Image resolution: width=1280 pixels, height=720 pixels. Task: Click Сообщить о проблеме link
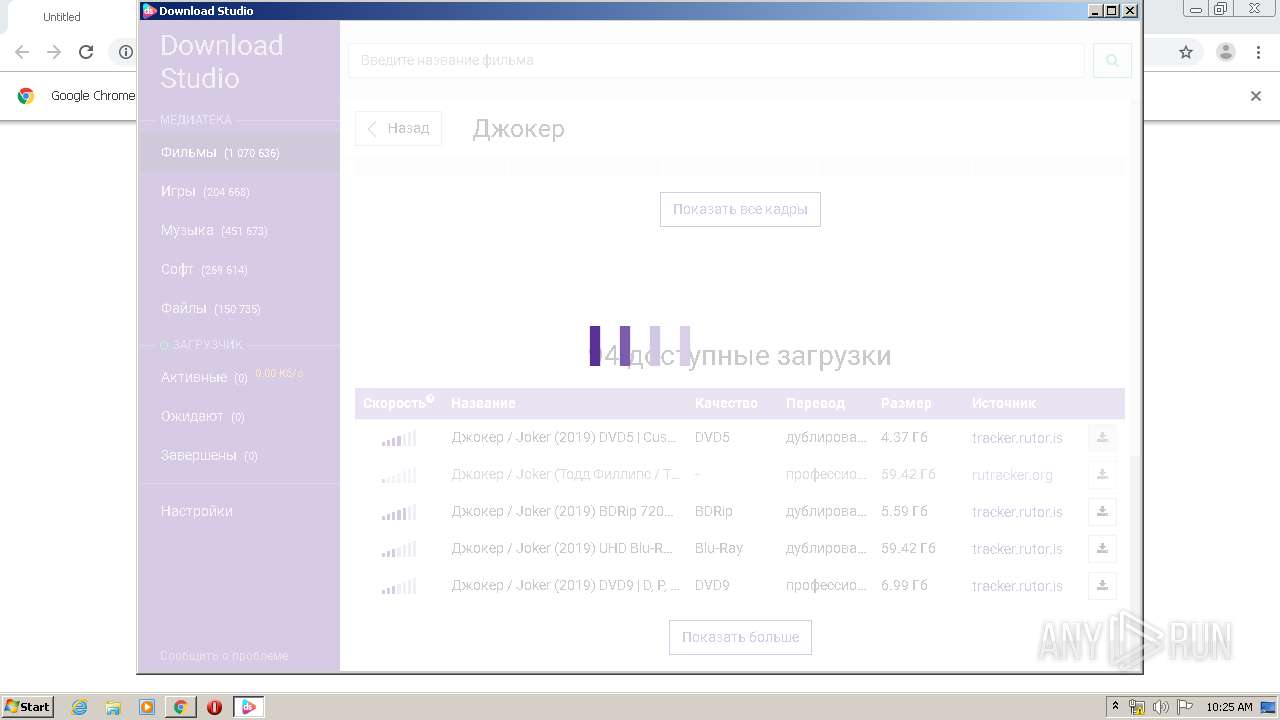click(x=224, y=656)
